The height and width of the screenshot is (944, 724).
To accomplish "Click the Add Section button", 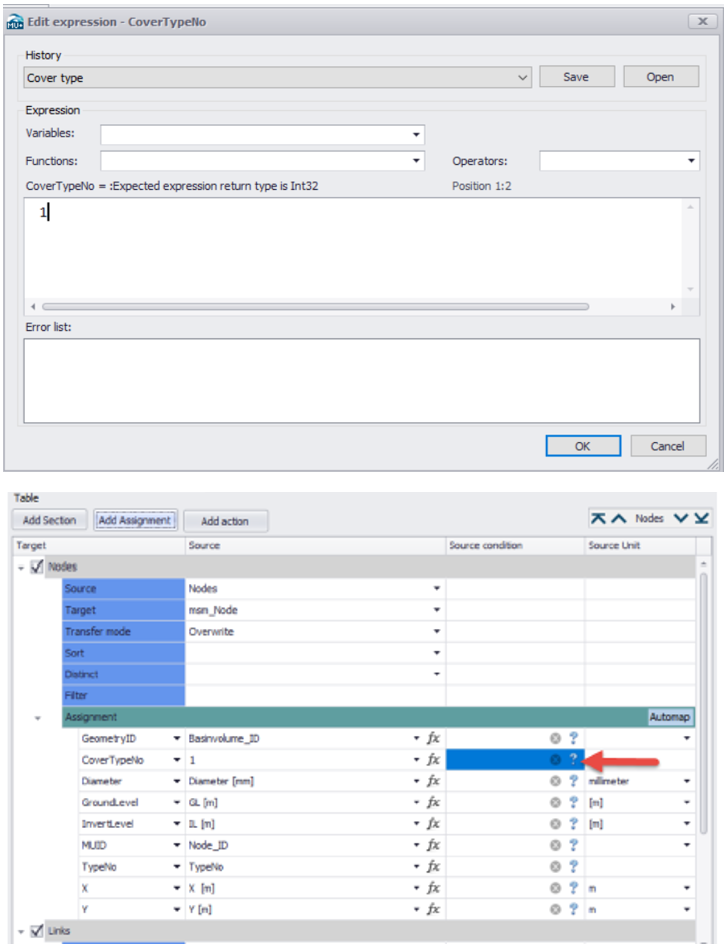I will pos(49,520).
